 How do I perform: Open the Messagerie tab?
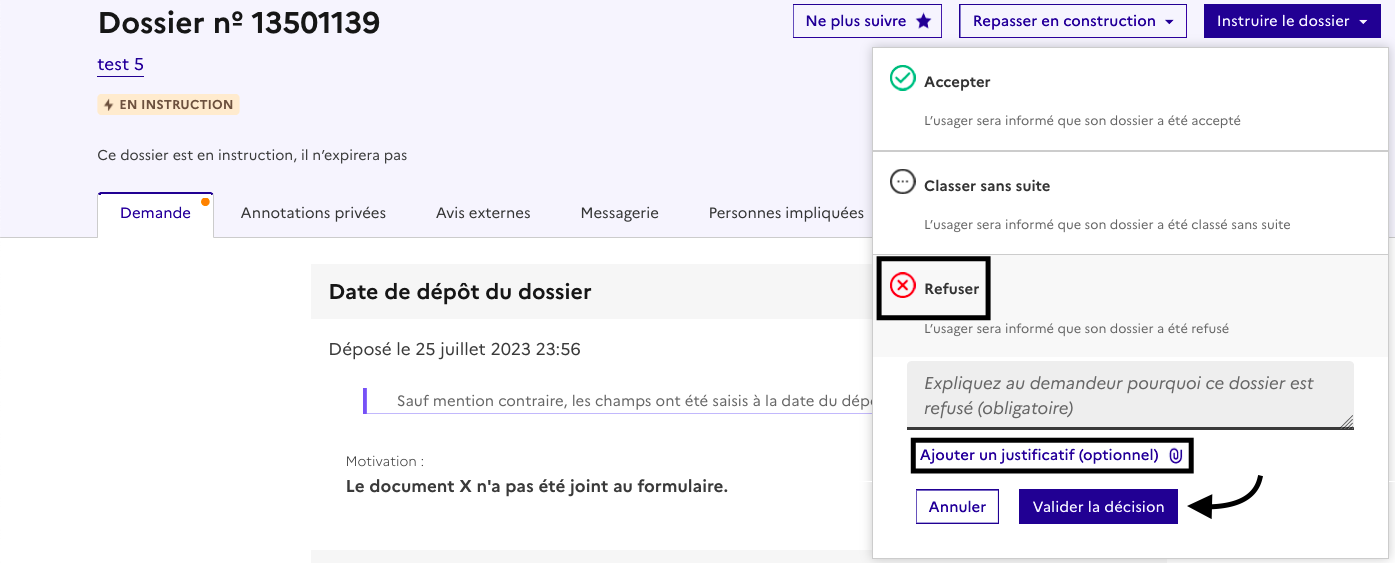pyautogui.click(x=619, y=213)
